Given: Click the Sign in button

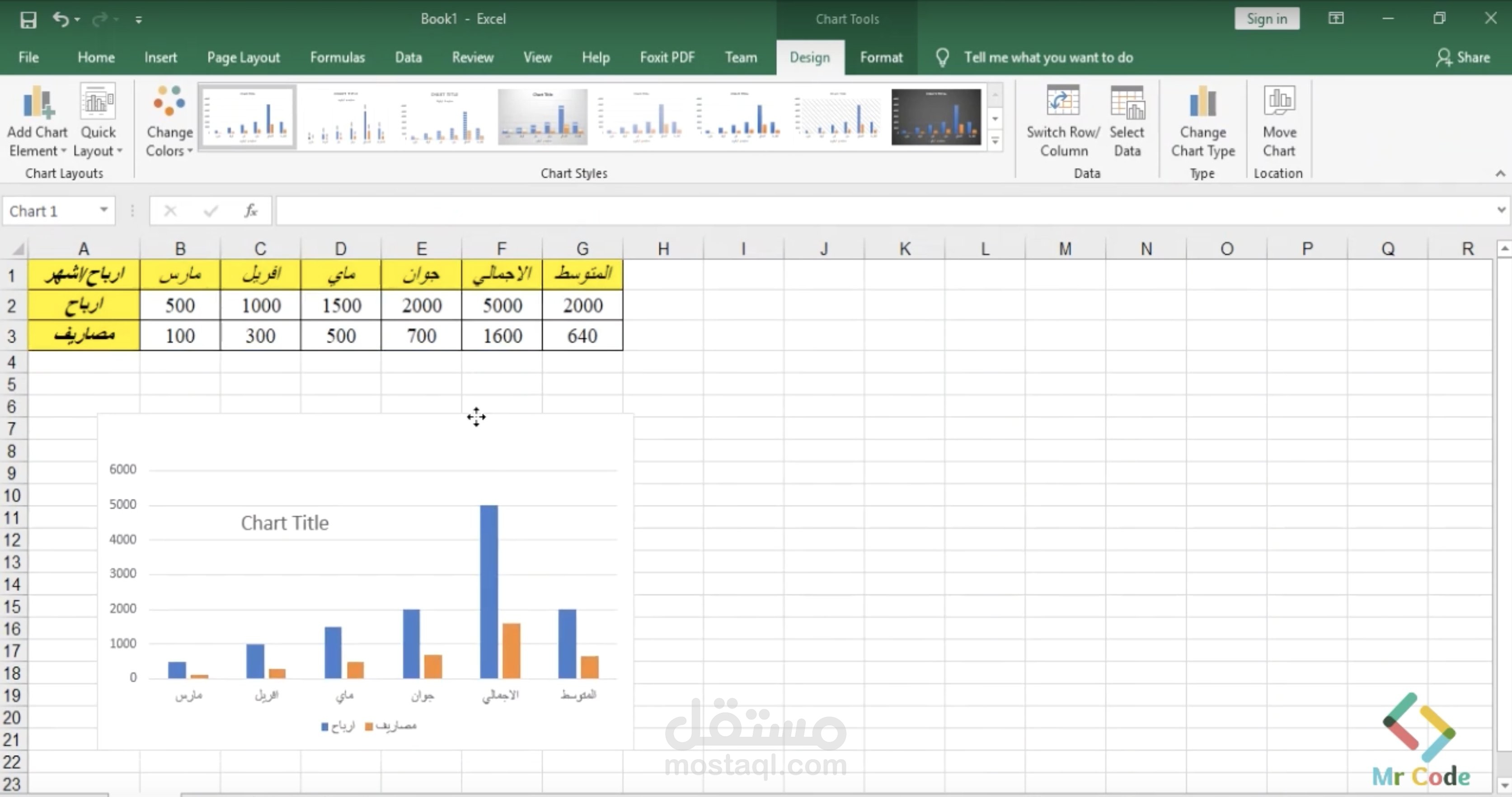Looking at the screenshot, I should 1267,19.
